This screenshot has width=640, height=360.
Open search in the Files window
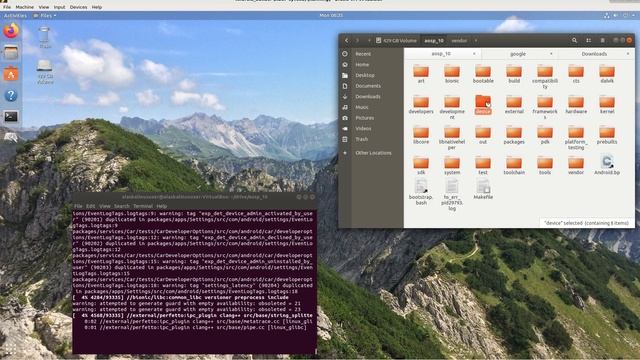[574, 40]
